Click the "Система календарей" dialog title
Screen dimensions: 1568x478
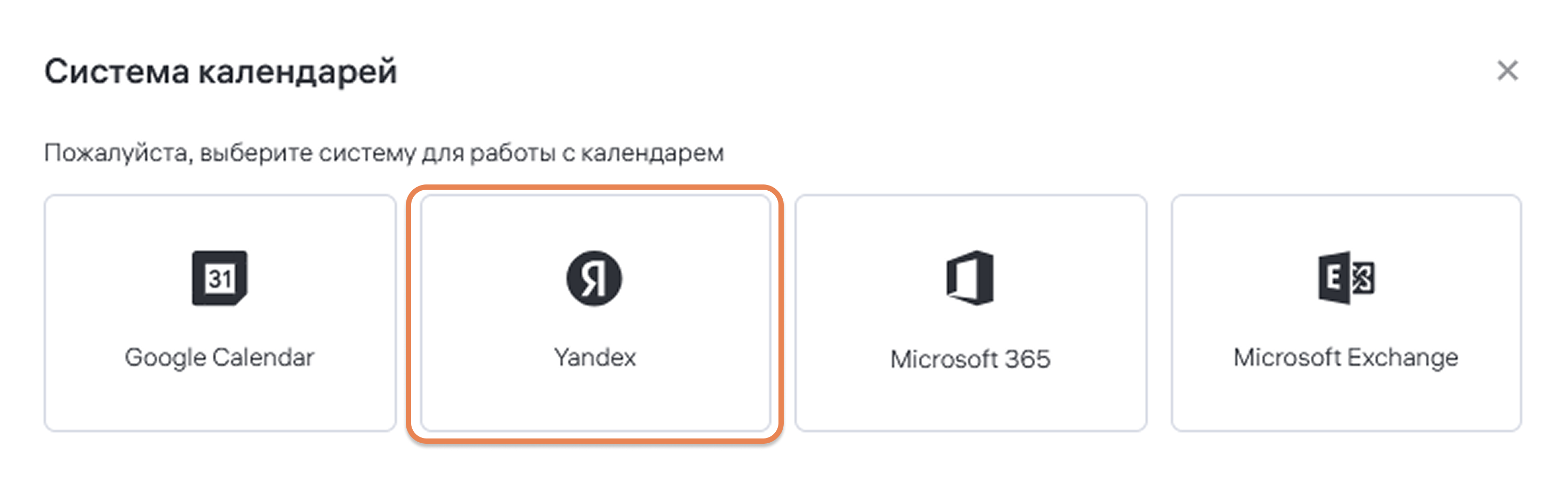click(x=220, y=72)
